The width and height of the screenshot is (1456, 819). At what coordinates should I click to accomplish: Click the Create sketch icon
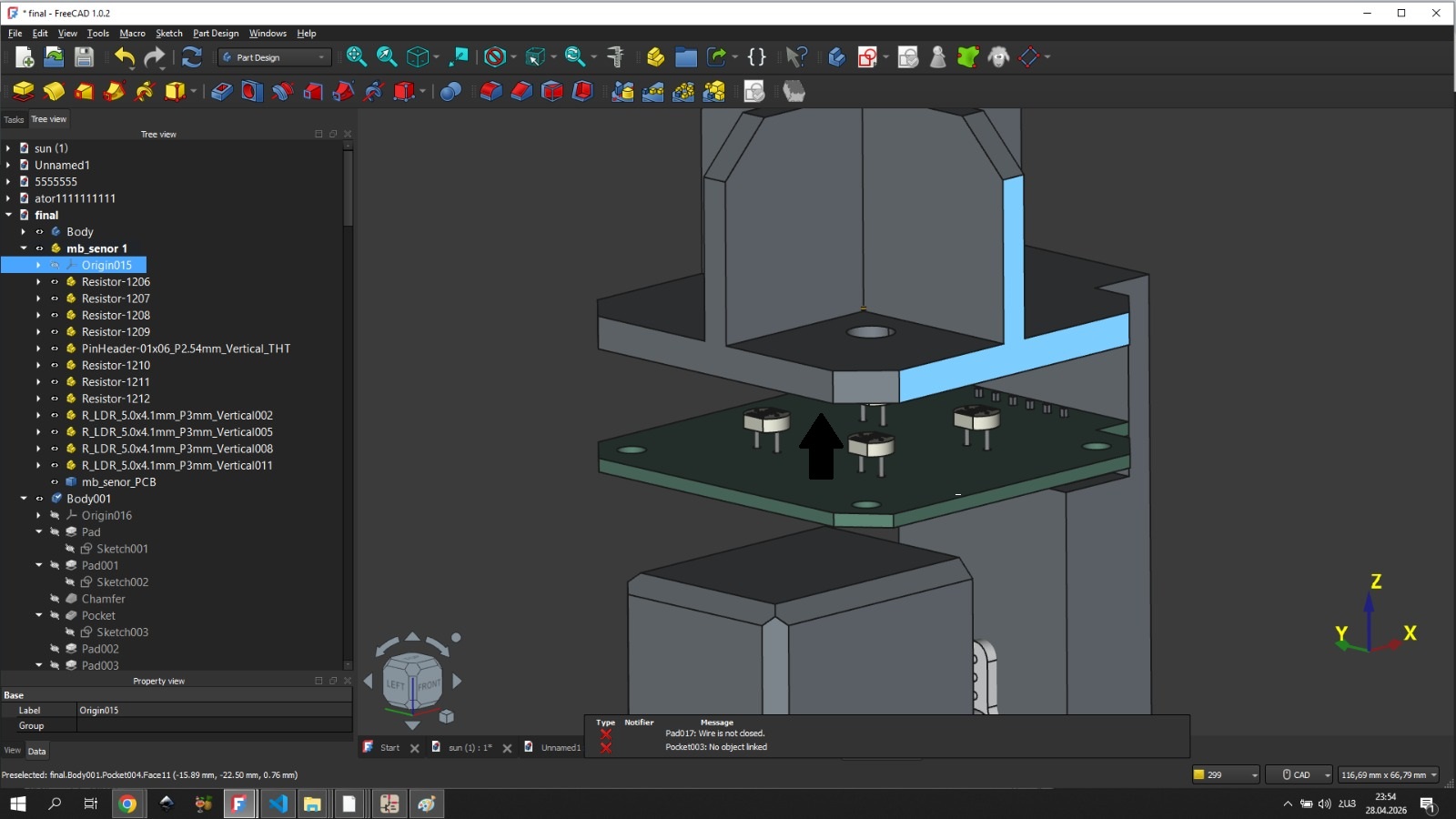click(867, 57)
